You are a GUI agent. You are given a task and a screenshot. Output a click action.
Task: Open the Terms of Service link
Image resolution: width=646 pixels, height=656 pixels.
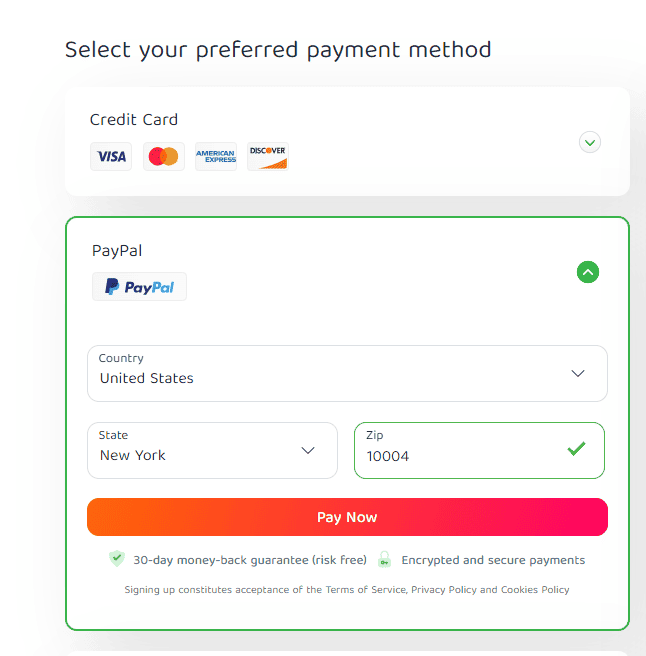tap(366, 590)
